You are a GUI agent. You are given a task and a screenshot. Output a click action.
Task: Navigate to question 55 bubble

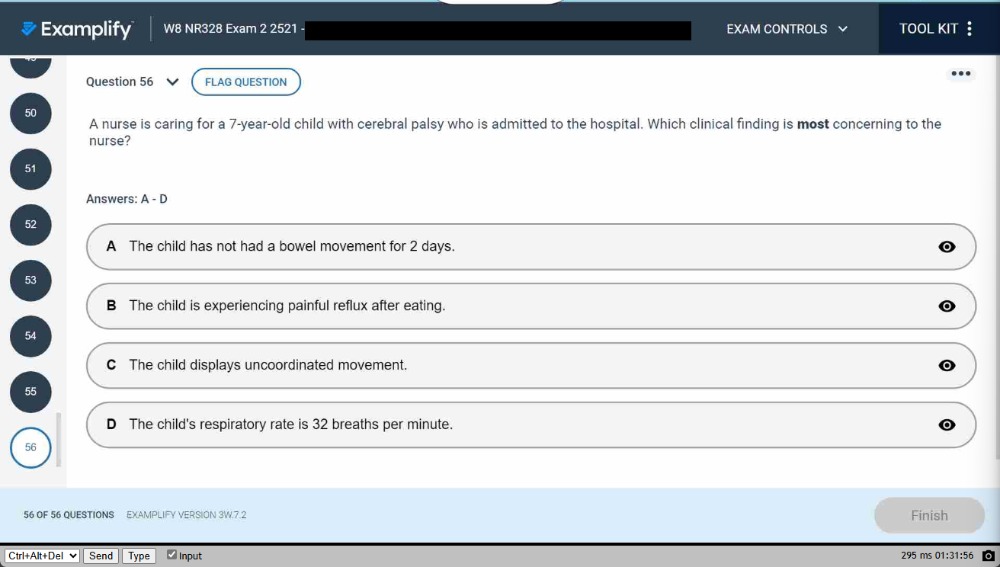31,392
